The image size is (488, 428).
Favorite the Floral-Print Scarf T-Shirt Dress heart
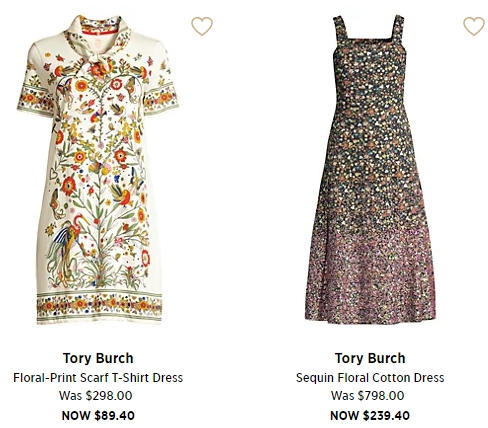coord(202,26)
